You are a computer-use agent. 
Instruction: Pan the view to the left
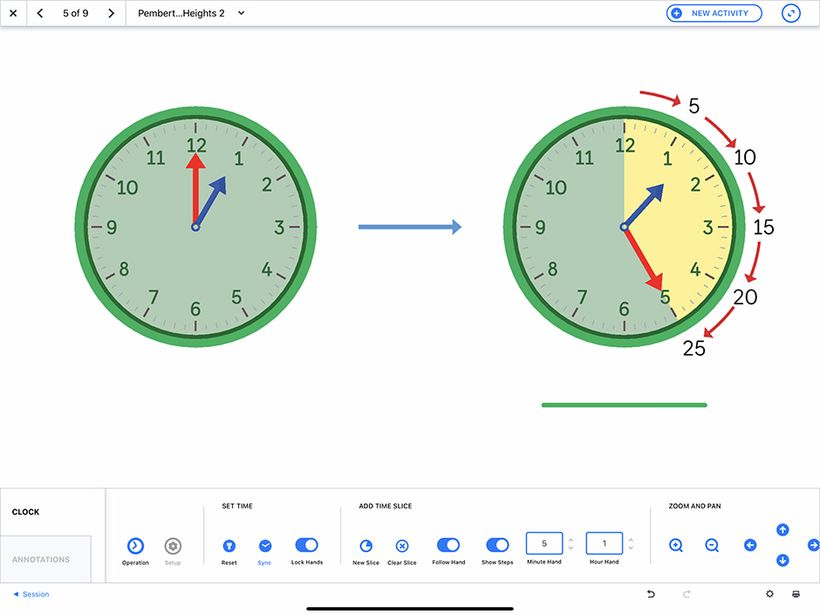coord(750,545)
